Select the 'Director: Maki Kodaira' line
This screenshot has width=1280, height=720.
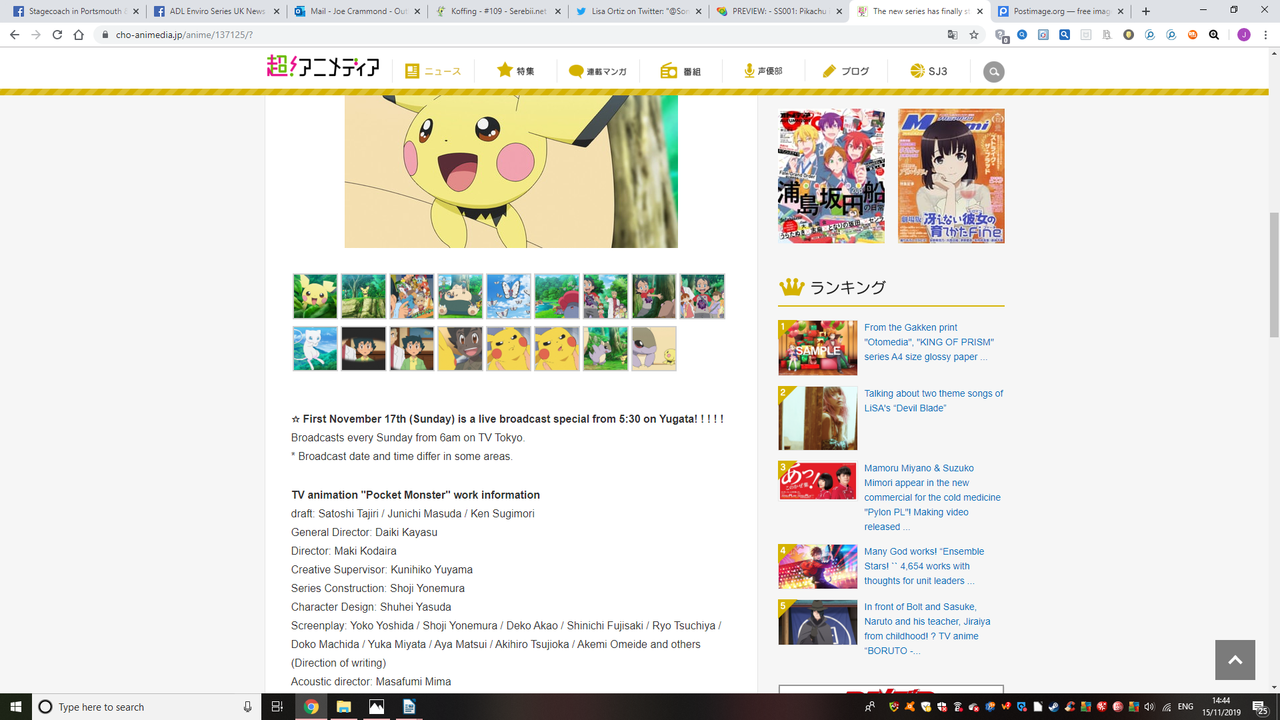(x=344, y=551)
